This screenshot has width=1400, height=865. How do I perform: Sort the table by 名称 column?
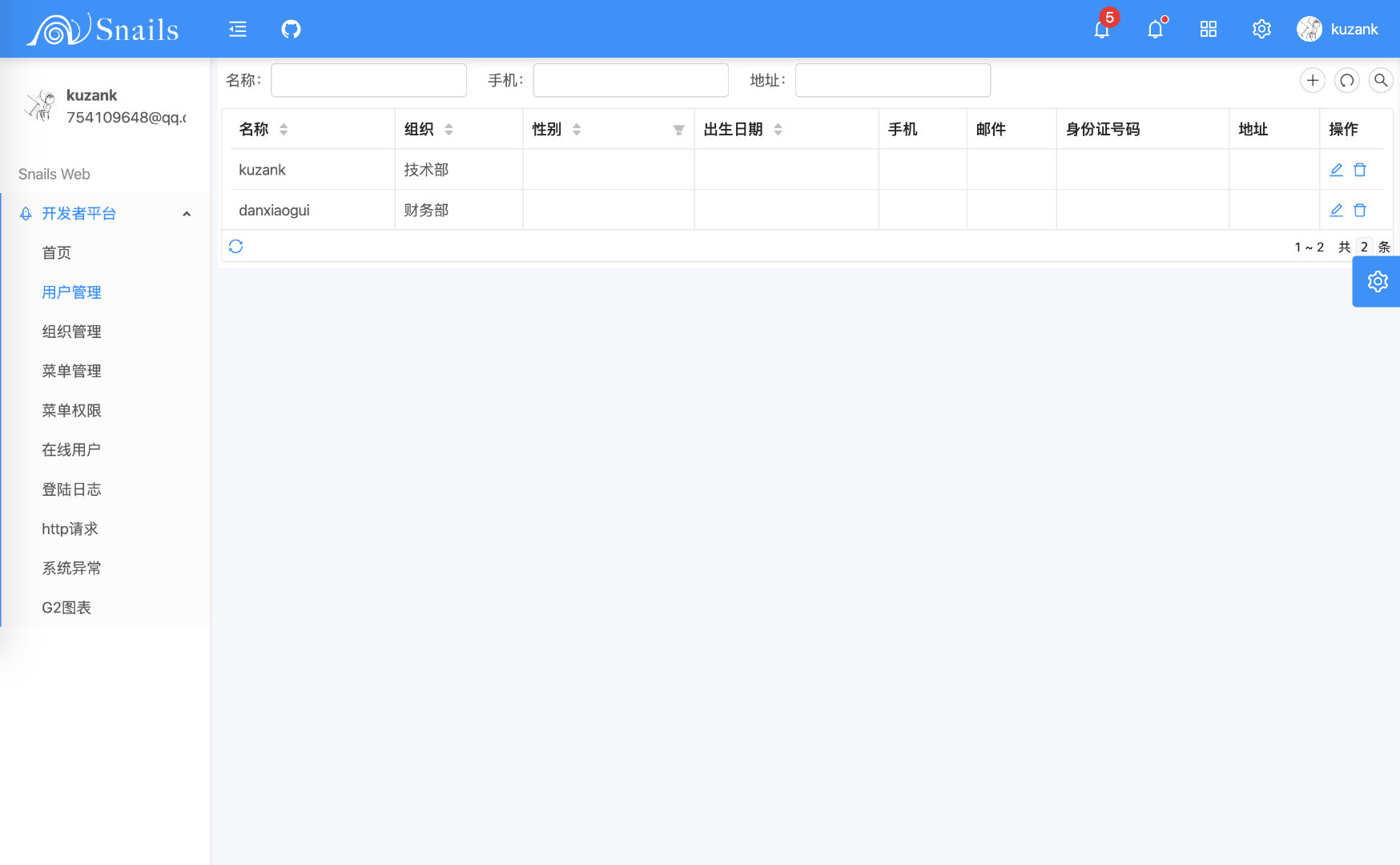click(x=284, y=129)
